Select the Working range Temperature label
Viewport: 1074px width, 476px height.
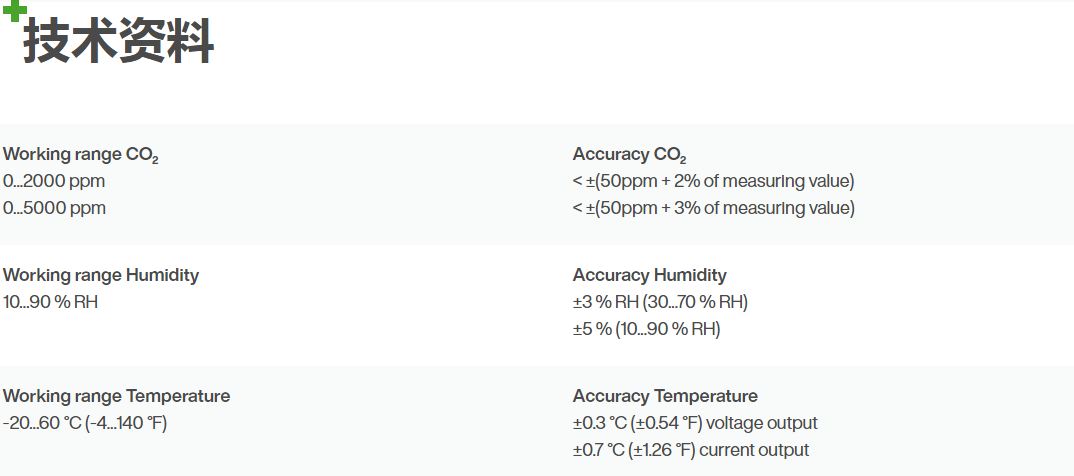coord(116,397)
